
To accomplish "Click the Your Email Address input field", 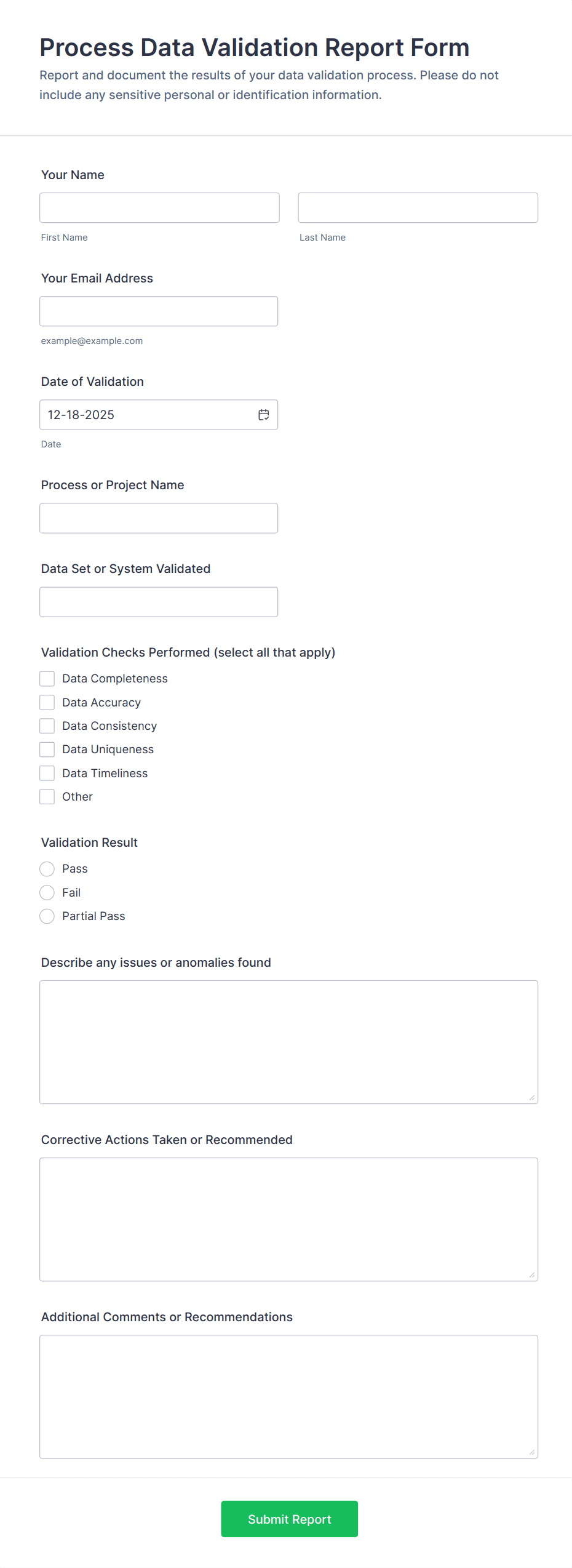I will coord(159,311).
